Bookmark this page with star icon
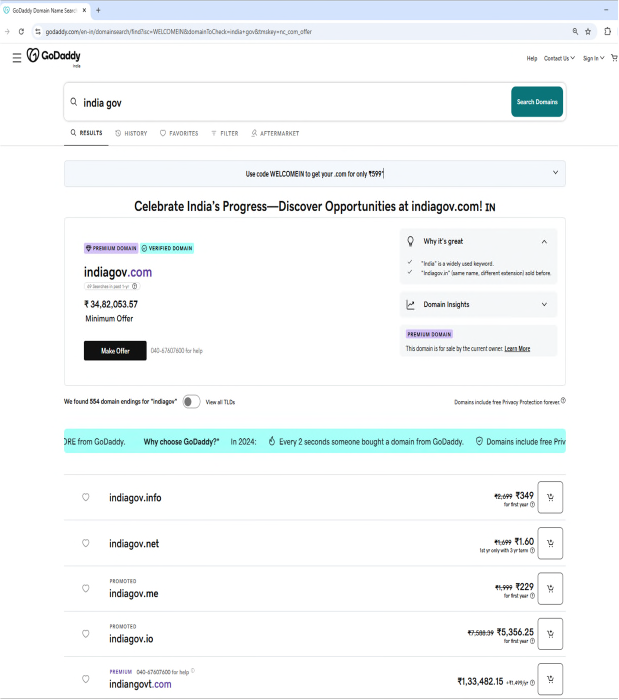 coord(588,32)
